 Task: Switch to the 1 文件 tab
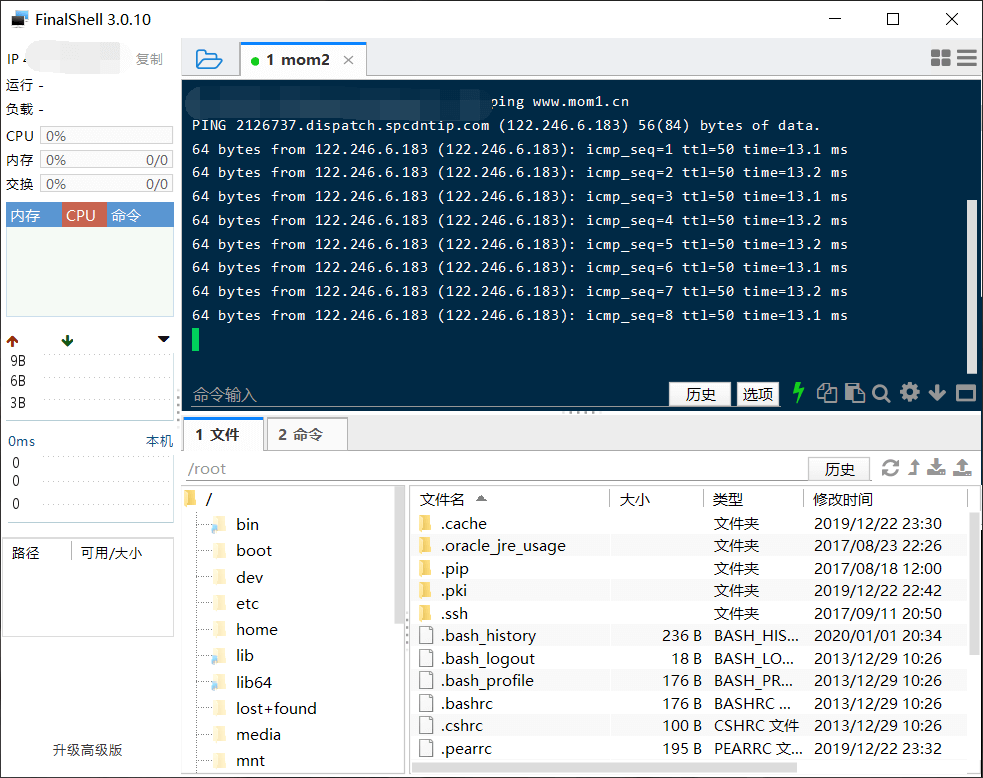tap(223, 434)
